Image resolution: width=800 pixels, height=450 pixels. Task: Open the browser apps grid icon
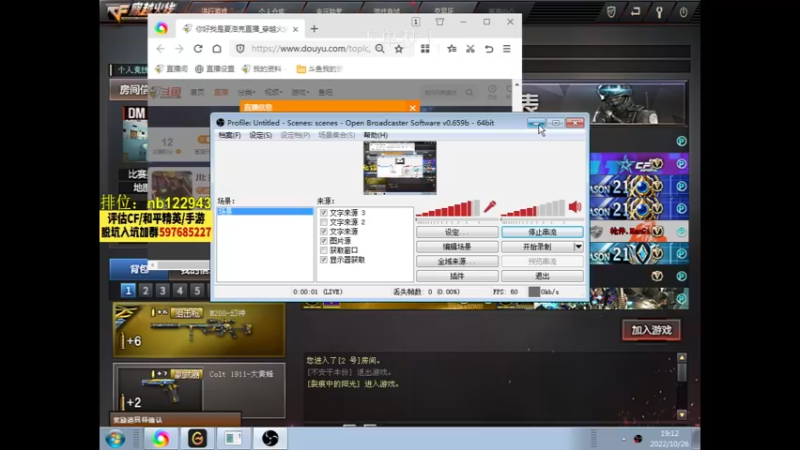pos(425,49)
